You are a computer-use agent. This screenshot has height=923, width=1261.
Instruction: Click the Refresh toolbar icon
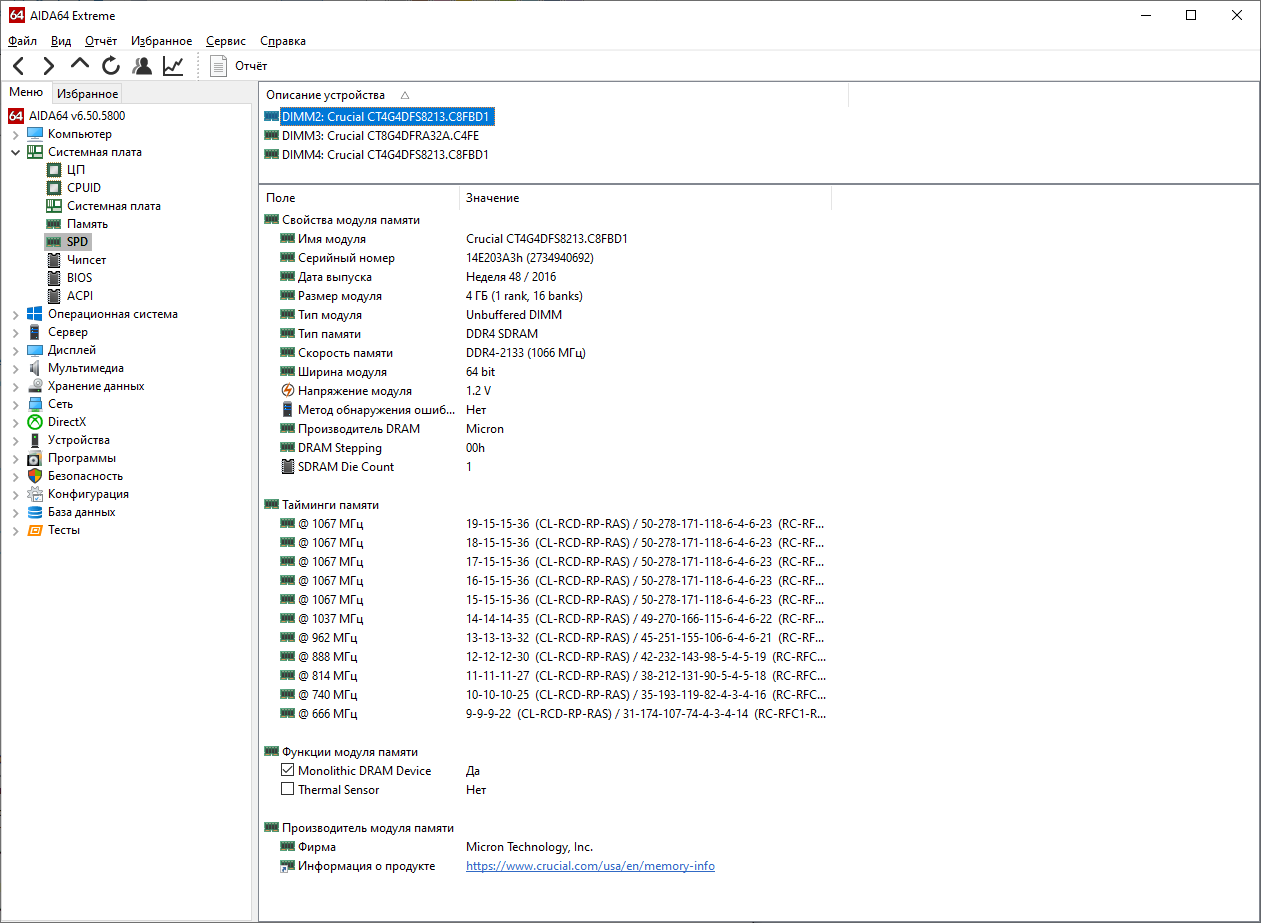pos(111,66)
